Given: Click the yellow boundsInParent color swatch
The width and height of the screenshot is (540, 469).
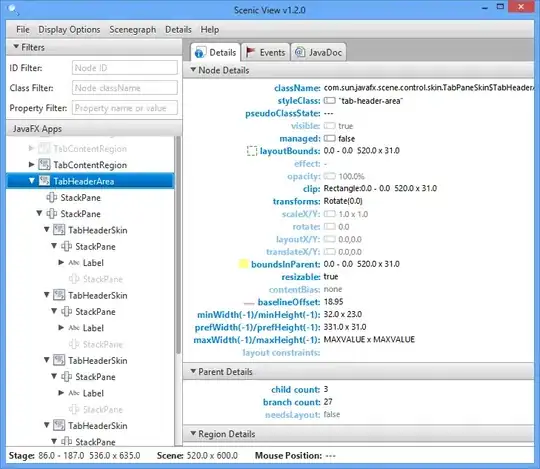Looking at the screenshot, I should 243,264.
